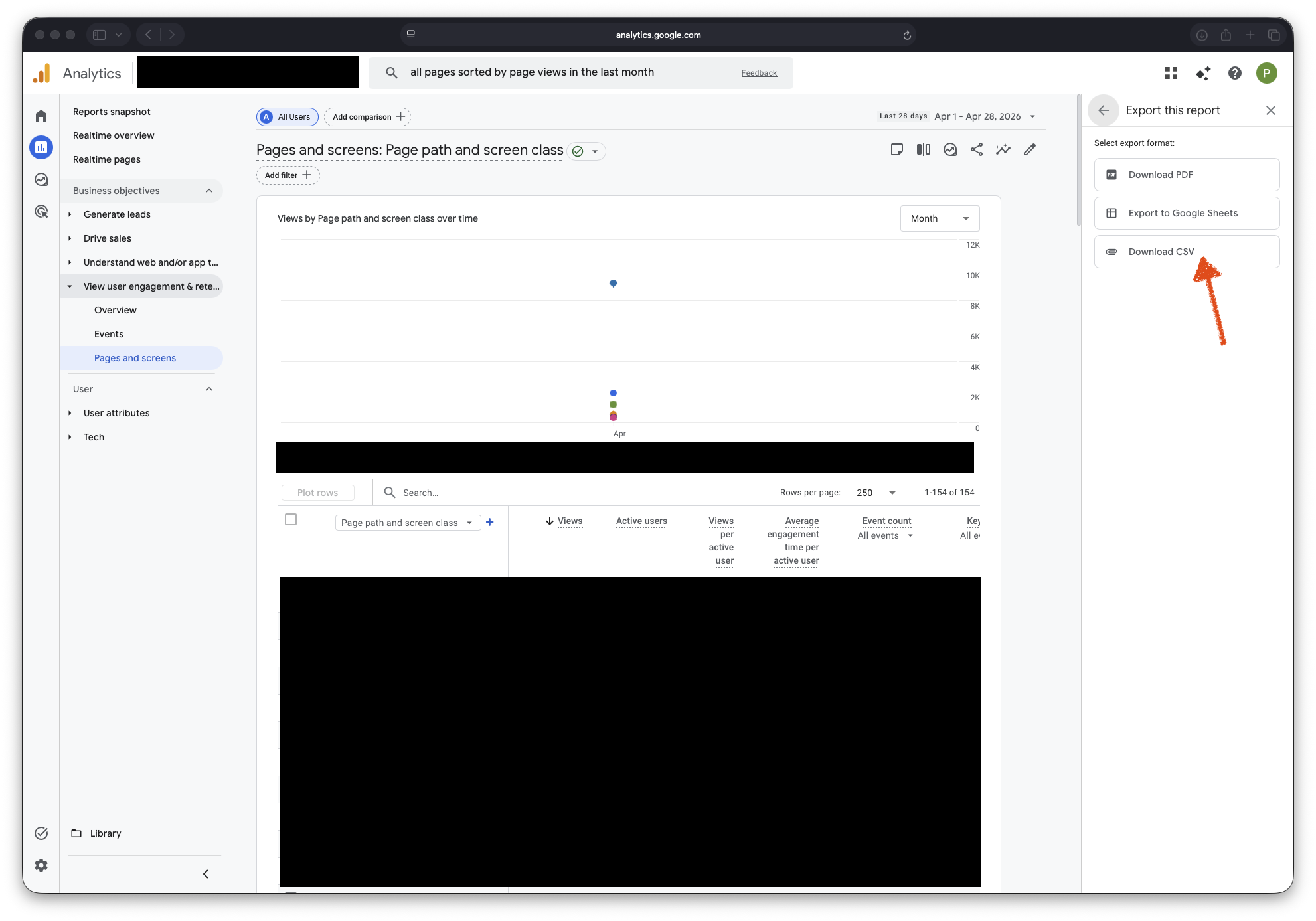Open the Insights sparkline icon

(1003, 149)
